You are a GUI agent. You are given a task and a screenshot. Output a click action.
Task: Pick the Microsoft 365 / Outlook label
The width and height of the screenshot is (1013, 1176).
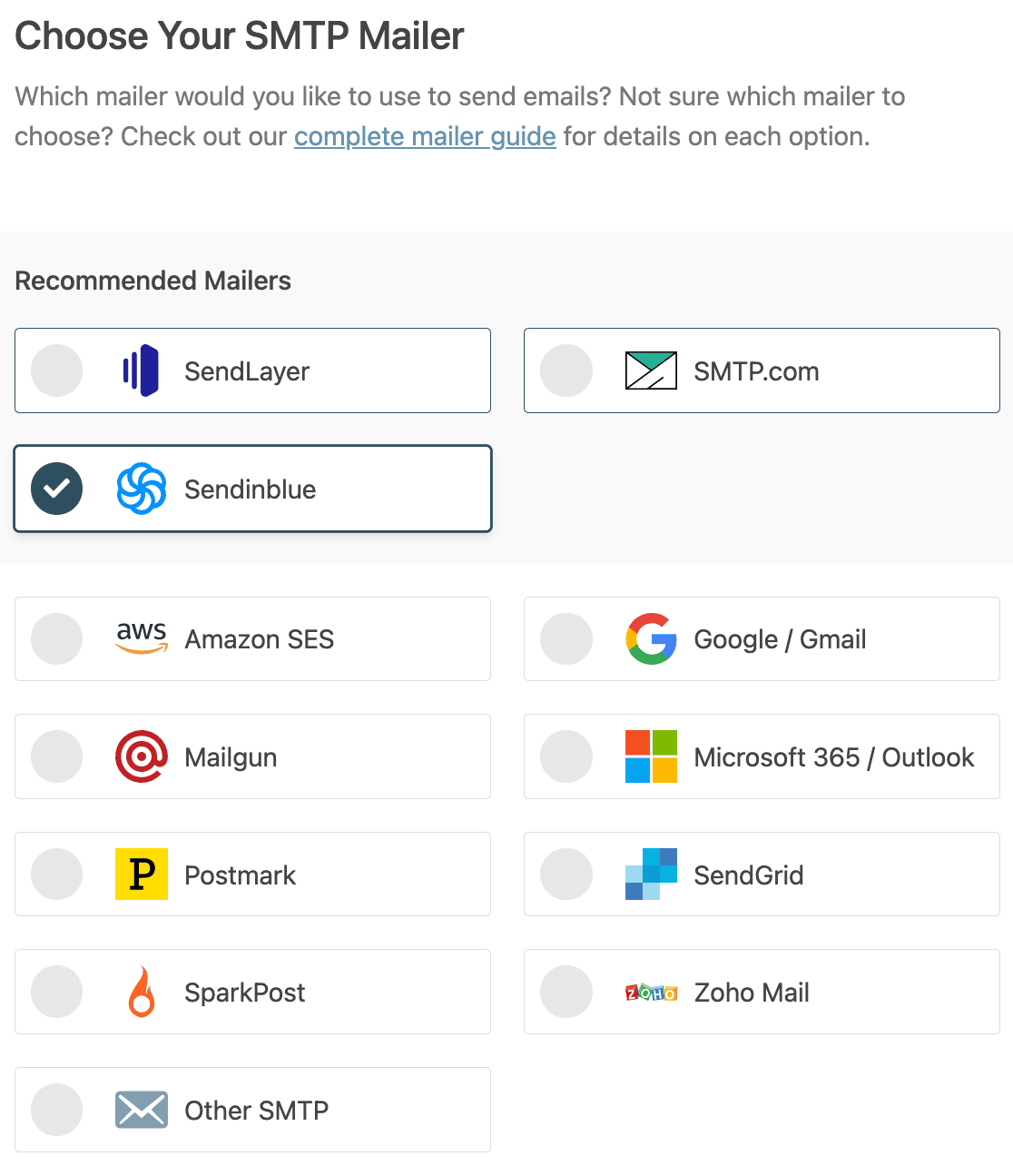pyautogui.click(x=834, y=757)
